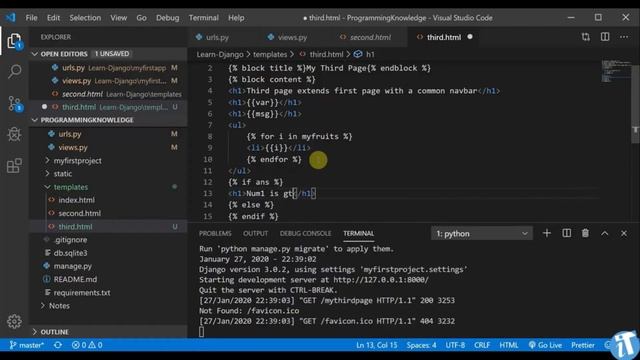Split the editor to the right
640x360 pixels.
(605, 37)
